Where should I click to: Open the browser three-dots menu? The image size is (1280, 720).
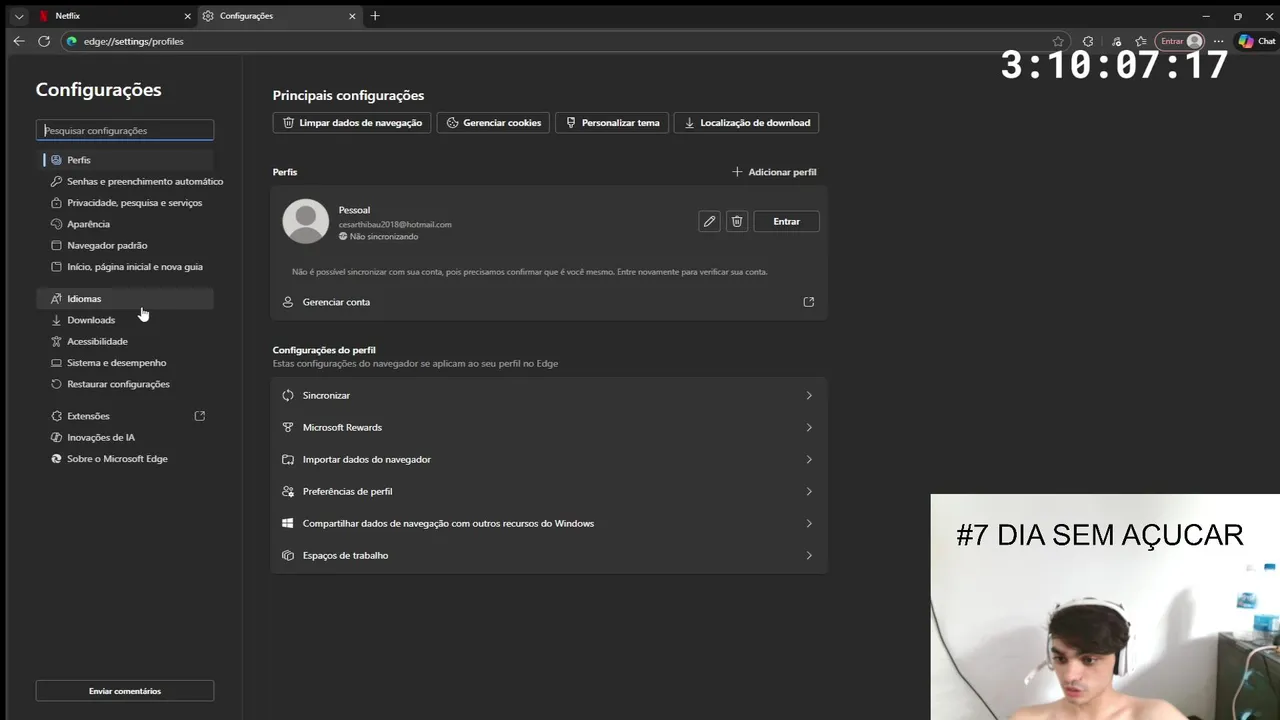[x=1218, y=41]
